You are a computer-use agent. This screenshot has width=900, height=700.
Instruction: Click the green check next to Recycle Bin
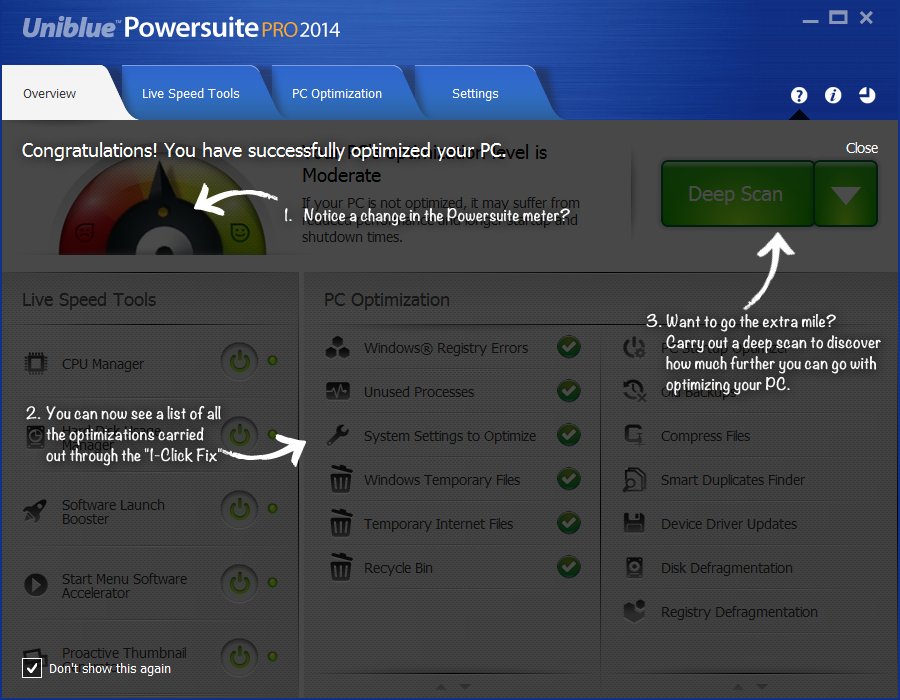(x=569, y=567)
